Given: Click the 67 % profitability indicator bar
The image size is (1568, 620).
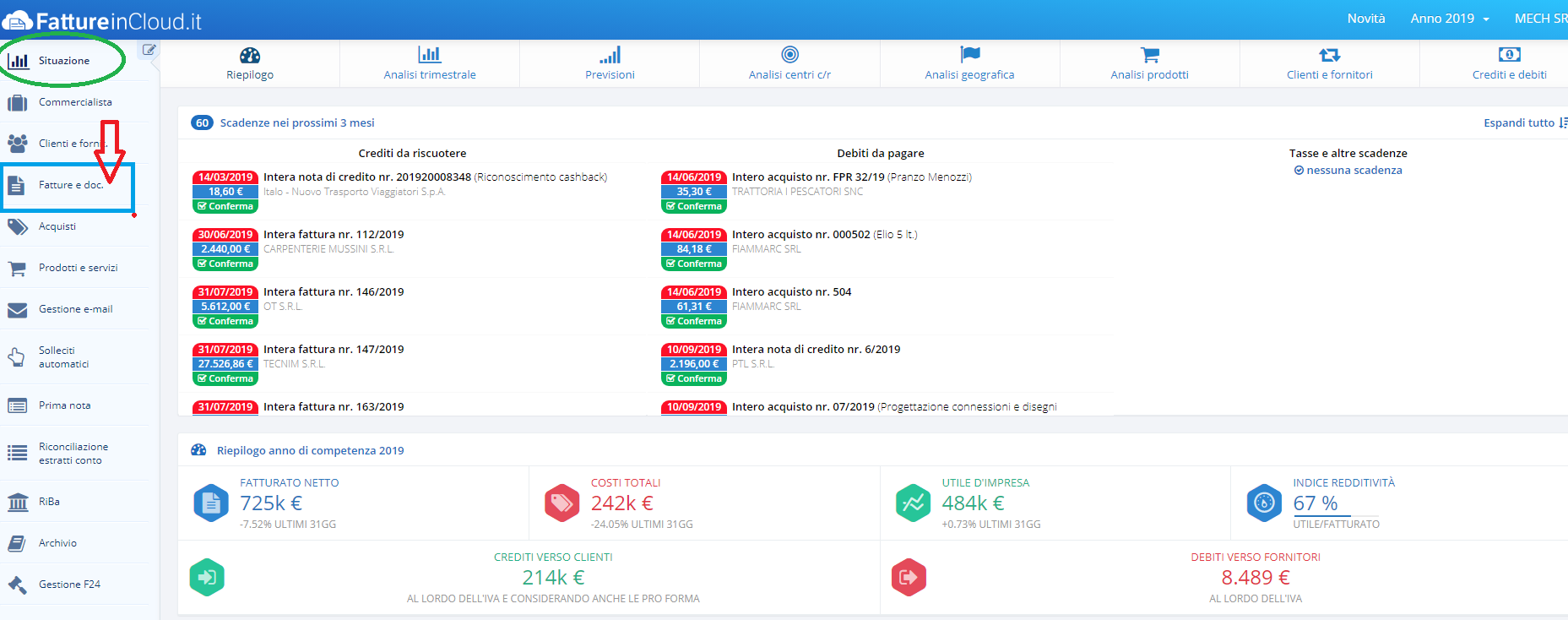Looking at the screenshot, I should [x=1335, y=514].
